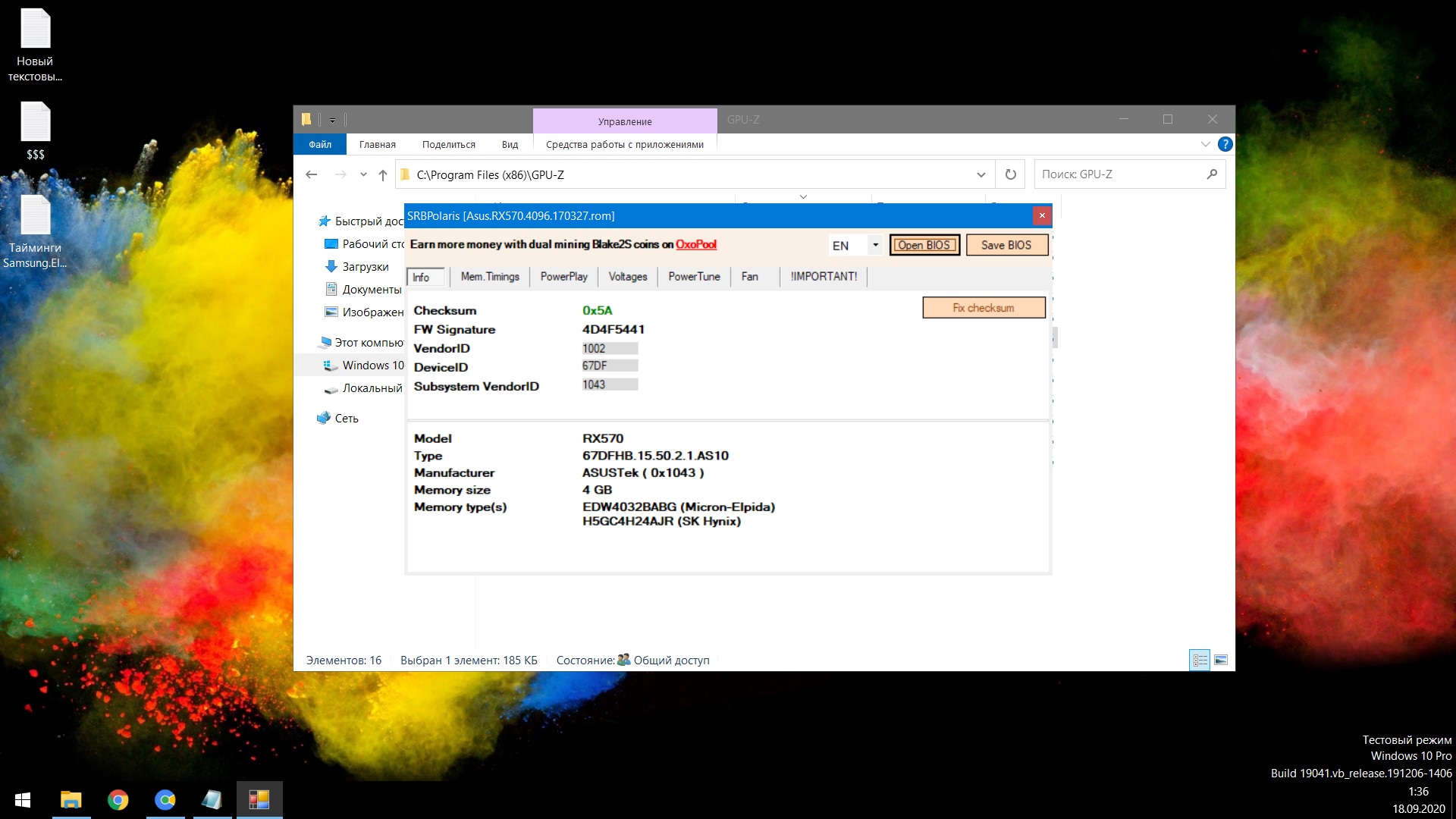Open recent locations dropdown arrow
The width and height of the screenshot is (1456, 819).
click(x=363, y=175)
